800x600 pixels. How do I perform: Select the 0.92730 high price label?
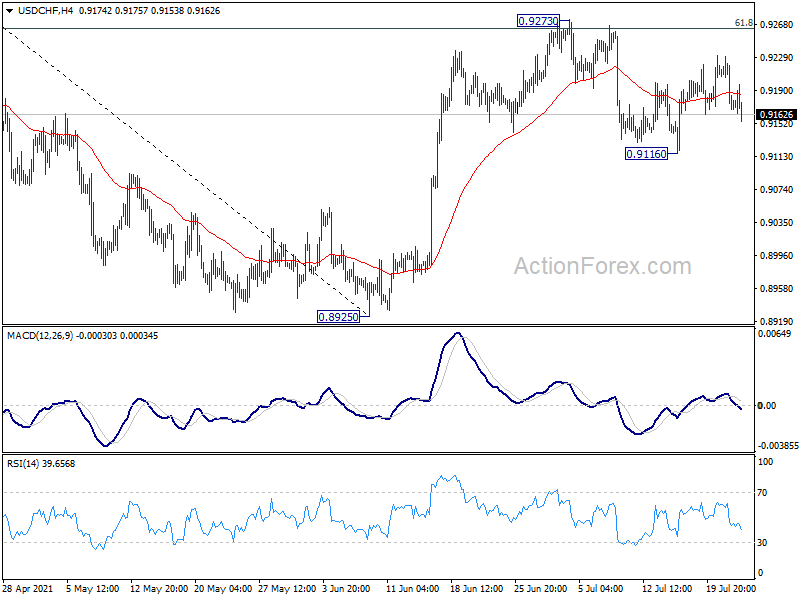click(538, 21)
